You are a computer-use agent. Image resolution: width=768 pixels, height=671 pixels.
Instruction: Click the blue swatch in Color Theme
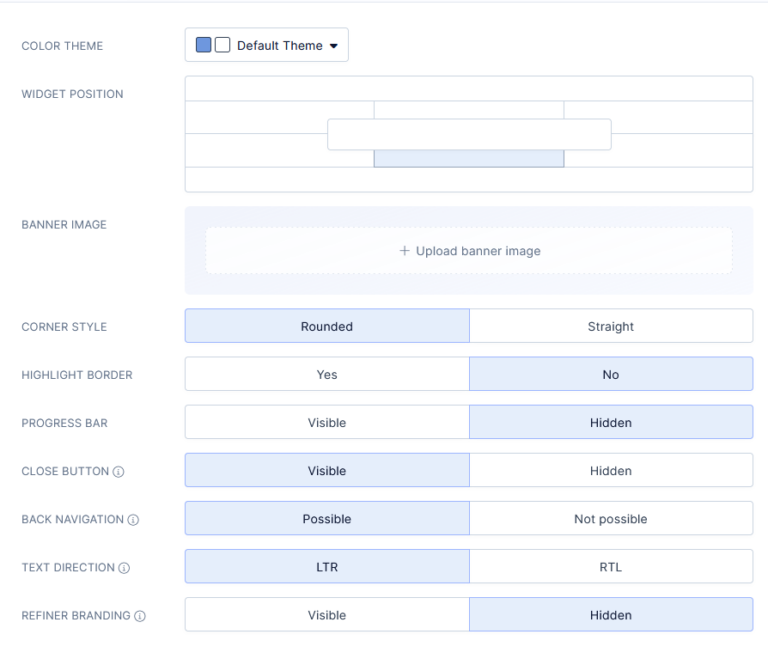[x=204, y=45]
